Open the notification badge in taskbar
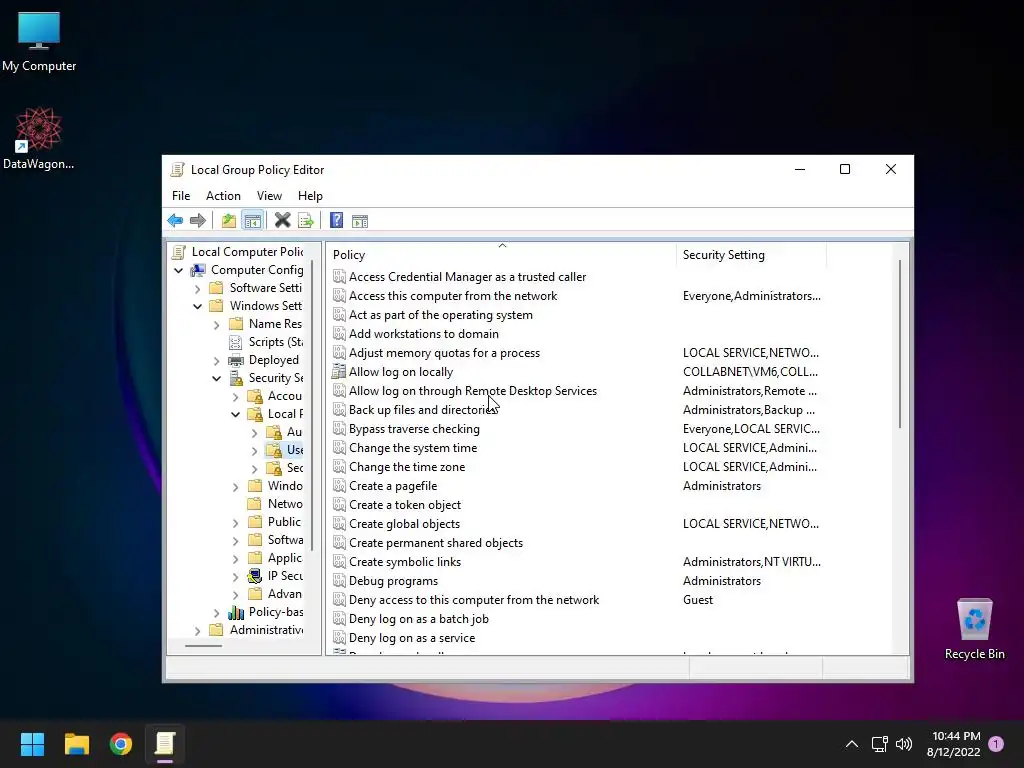The height and width of the screenshot is (768, 1024). (996, 744)
